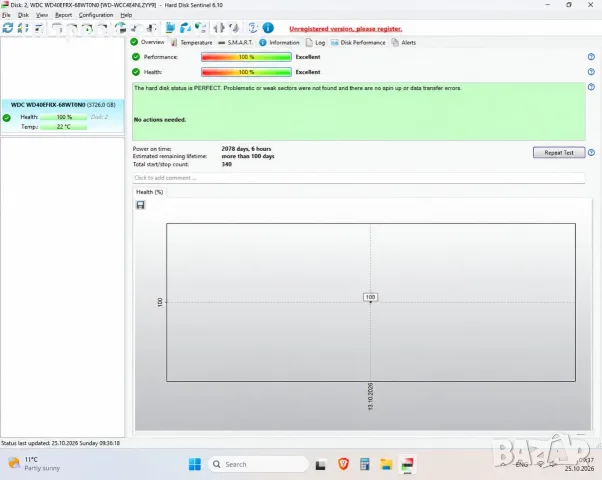The height and width of the screenshot is (480, 602).
Task: Switch to the S.M.A.R.T. tab
Action: (x=235, y=42)
